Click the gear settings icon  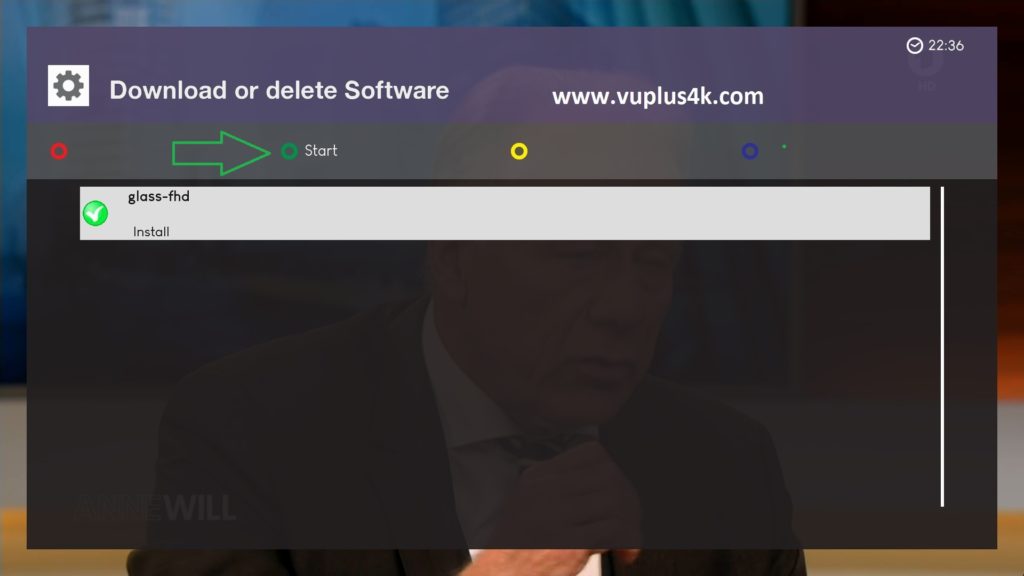tap(69, 86)
